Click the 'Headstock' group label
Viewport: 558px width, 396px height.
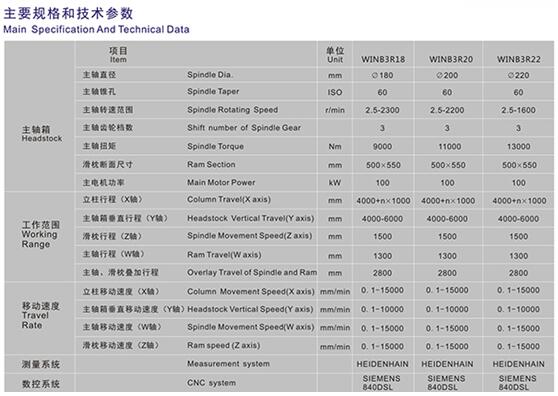[x=42, y=138]
